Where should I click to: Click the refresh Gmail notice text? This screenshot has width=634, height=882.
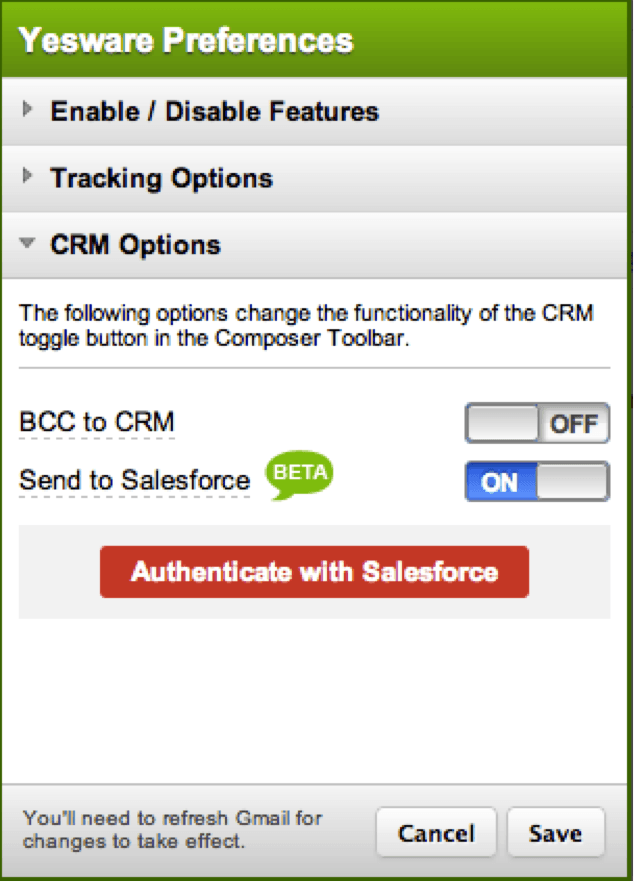tap(173, 830)
